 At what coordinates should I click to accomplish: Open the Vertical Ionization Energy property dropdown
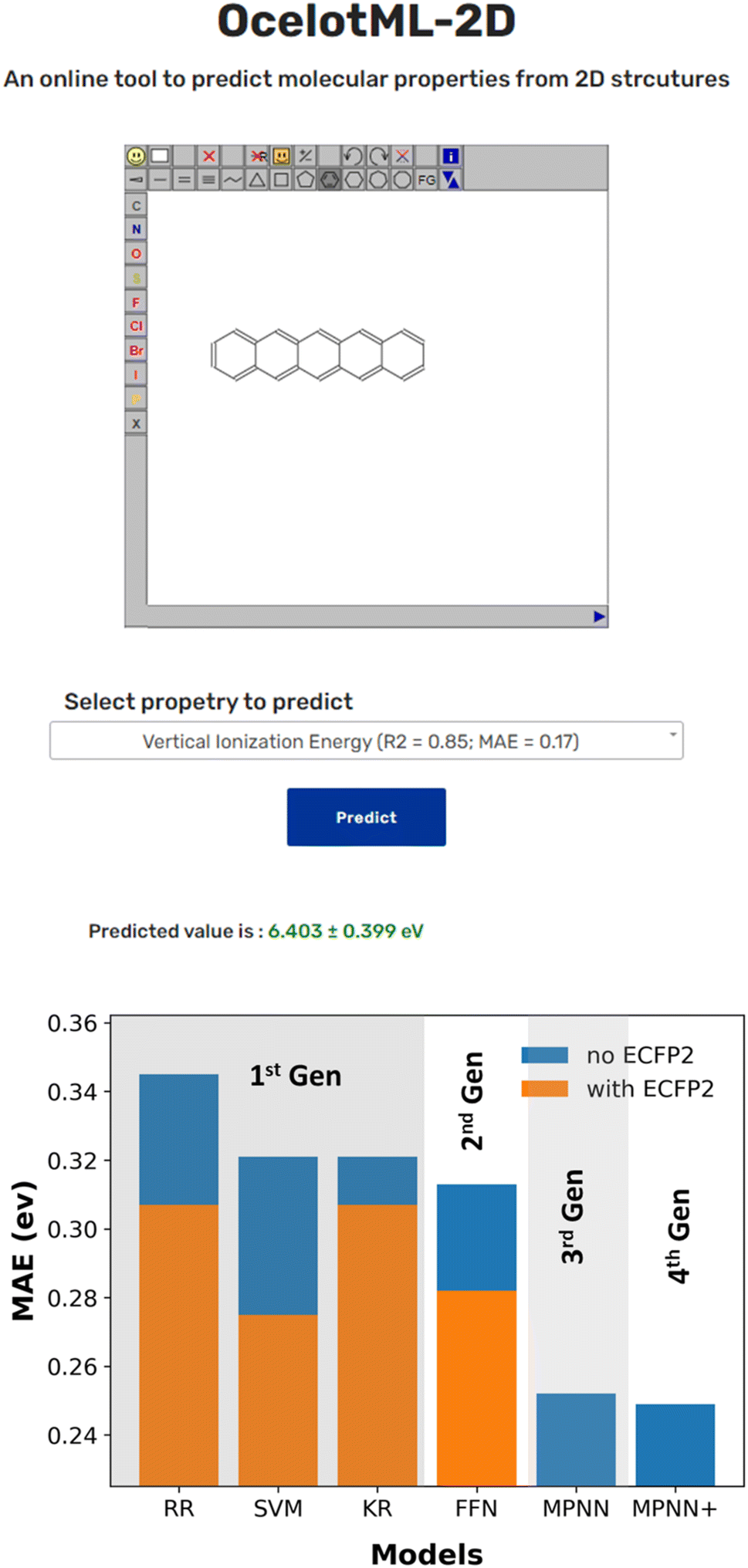pos(366,741)
